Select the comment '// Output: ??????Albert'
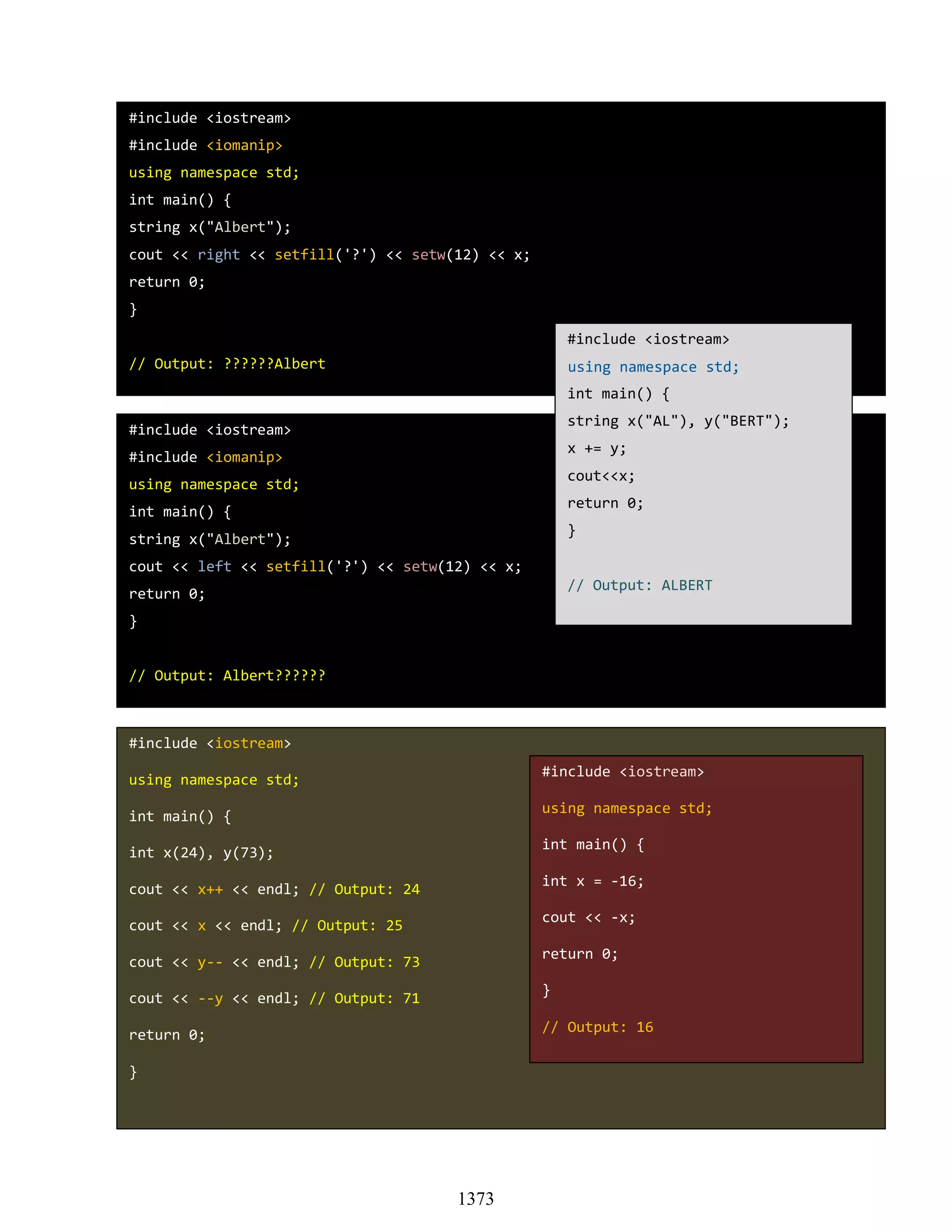952x1232 pixels. click(x=227, y=364)
